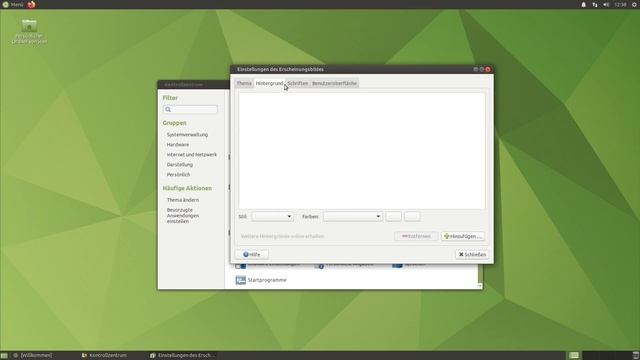
Task: Open the Firefox launcher in top panel
Action: pyautogui.click(x=31, y=4)
